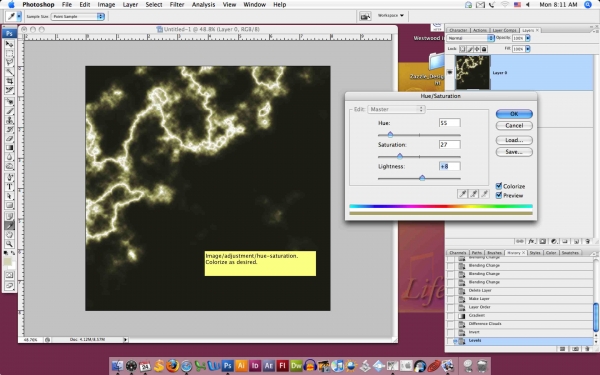Click the layer style fx icon
The image size is (600, 375).
[531, 241]
